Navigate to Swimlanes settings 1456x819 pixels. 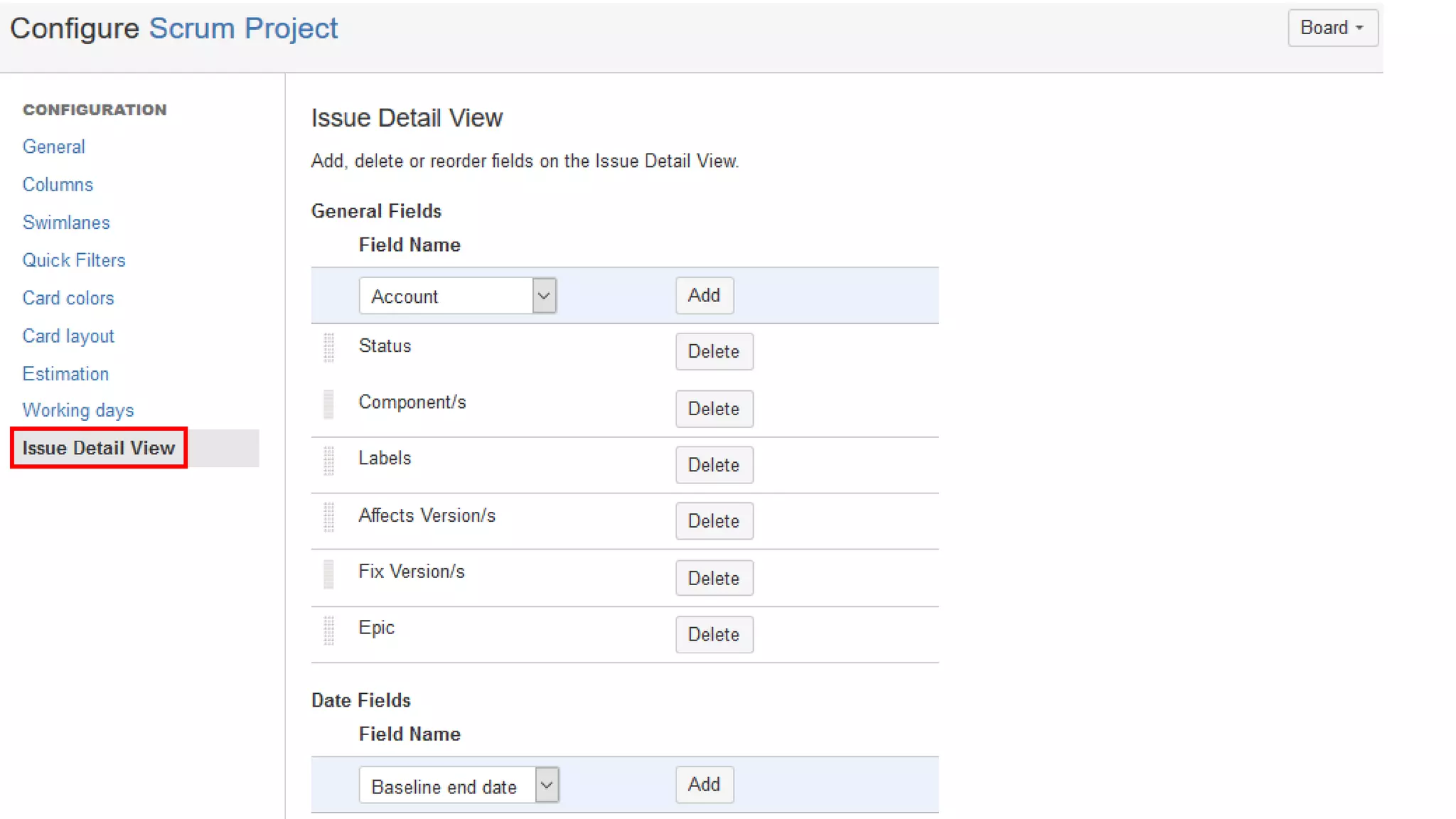(66, 223)
